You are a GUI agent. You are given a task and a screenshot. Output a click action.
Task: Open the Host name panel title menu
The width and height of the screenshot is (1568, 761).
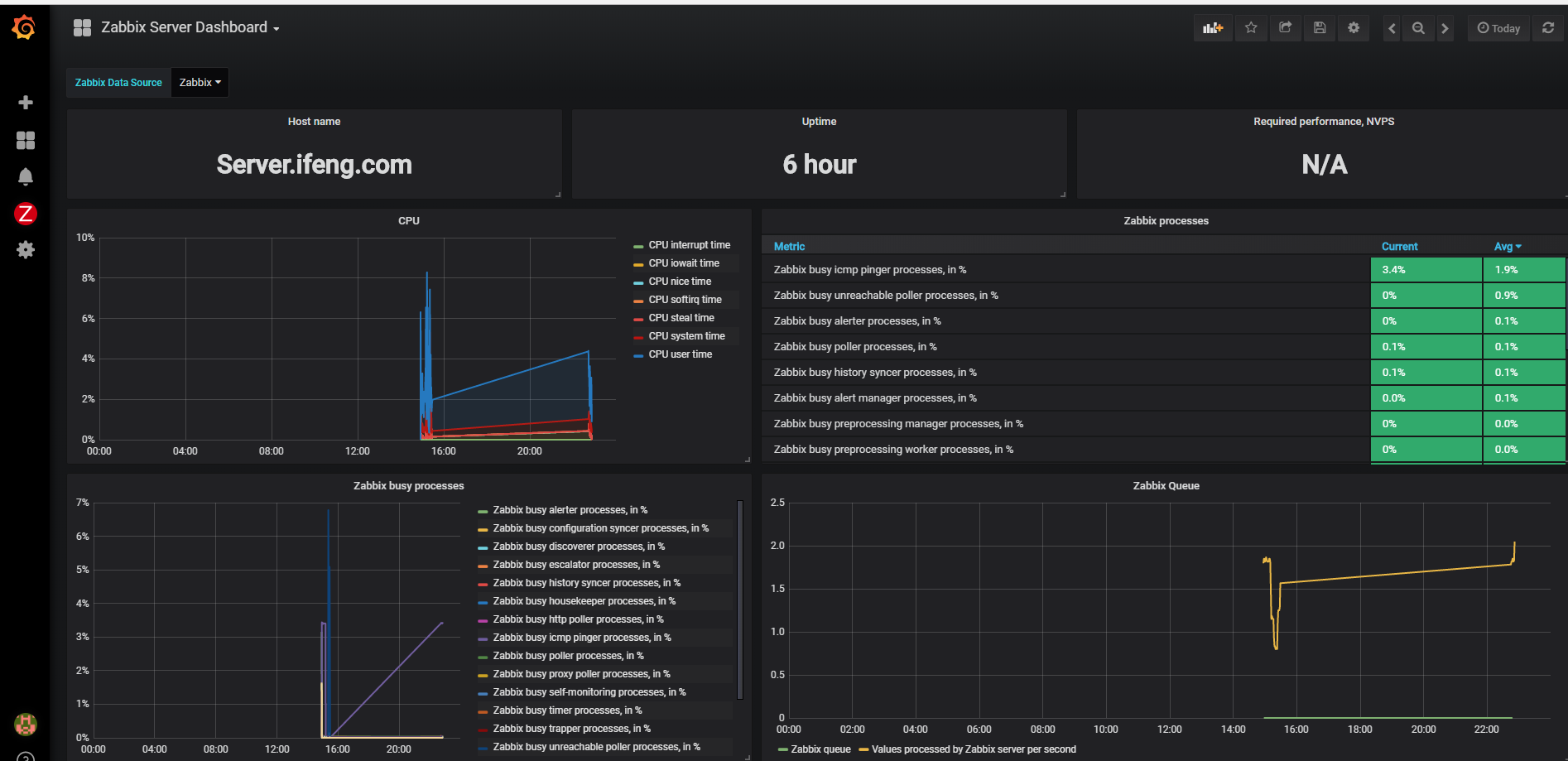(x=314, y=122)
